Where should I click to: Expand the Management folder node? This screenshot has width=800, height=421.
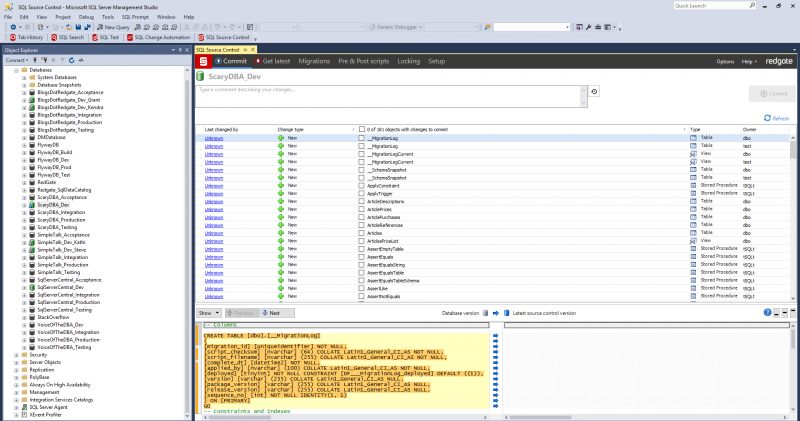[x=16, y=392]
